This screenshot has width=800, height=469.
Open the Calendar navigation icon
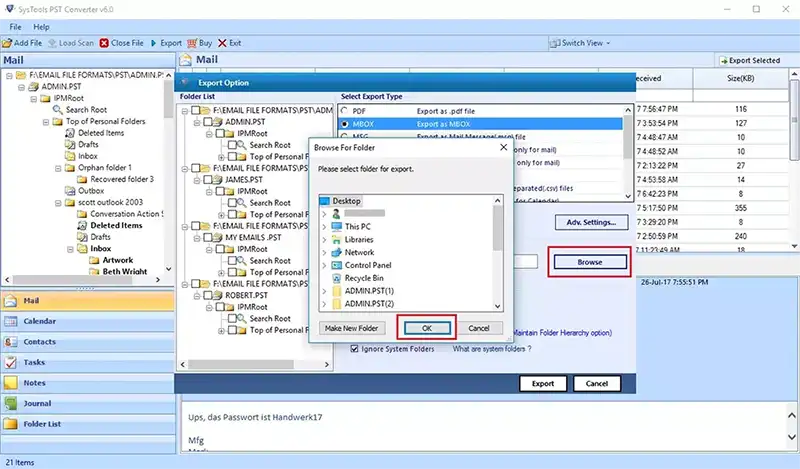[x=10, y=321]
